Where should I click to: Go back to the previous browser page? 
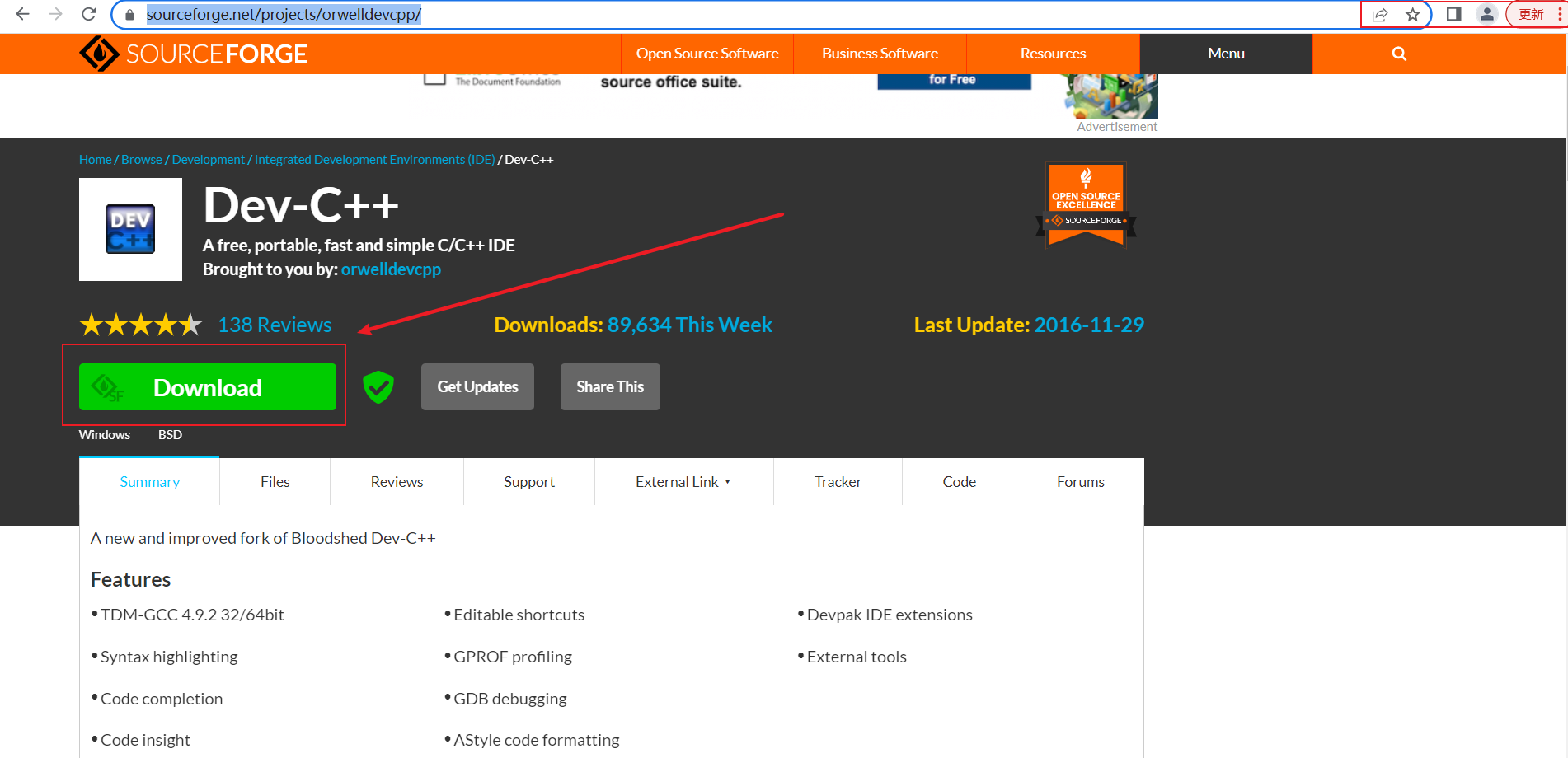22,14
